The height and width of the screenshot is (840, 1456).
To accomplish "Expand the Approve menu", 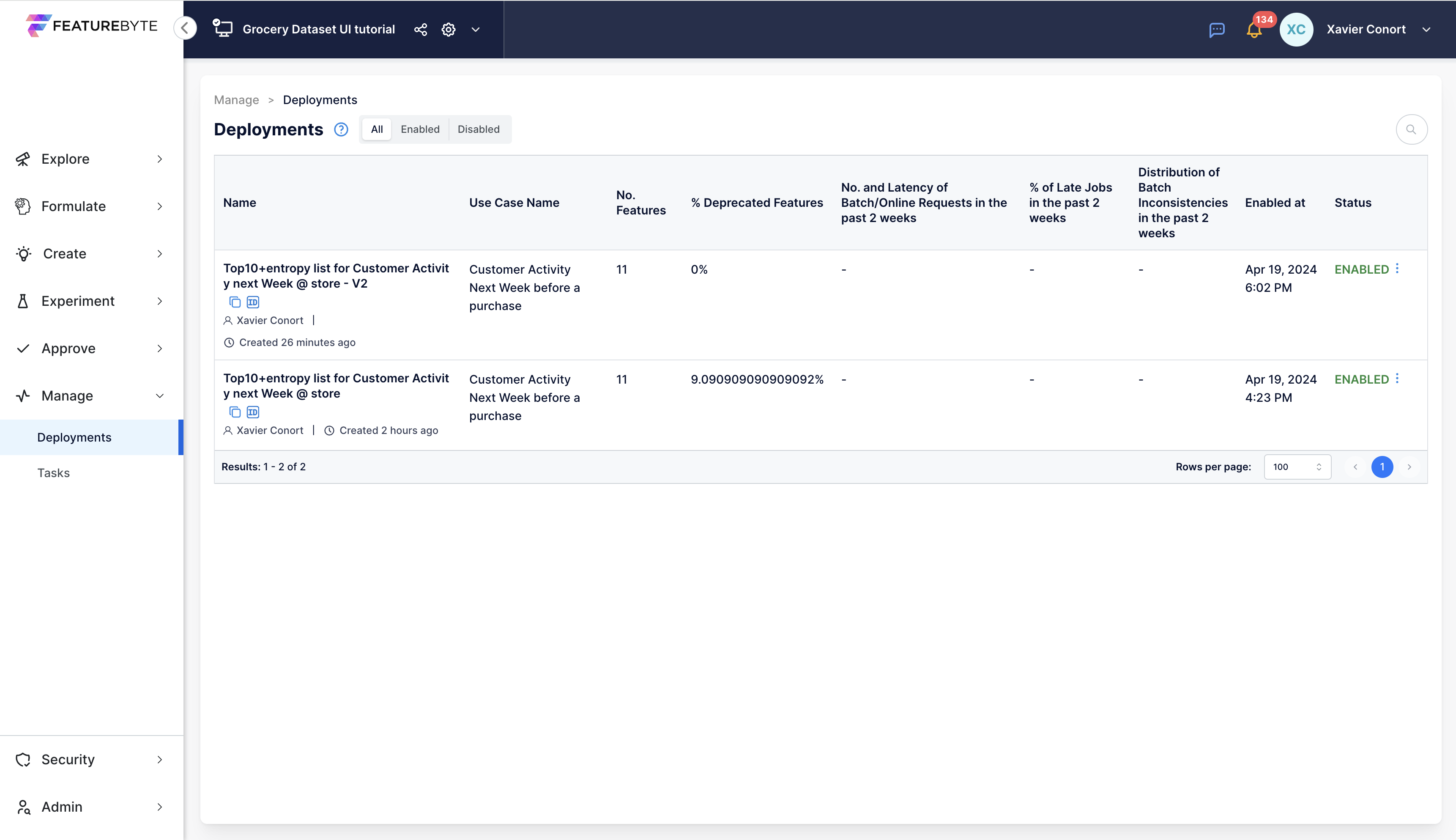I will pyautogui.click(x=91, y=348).
